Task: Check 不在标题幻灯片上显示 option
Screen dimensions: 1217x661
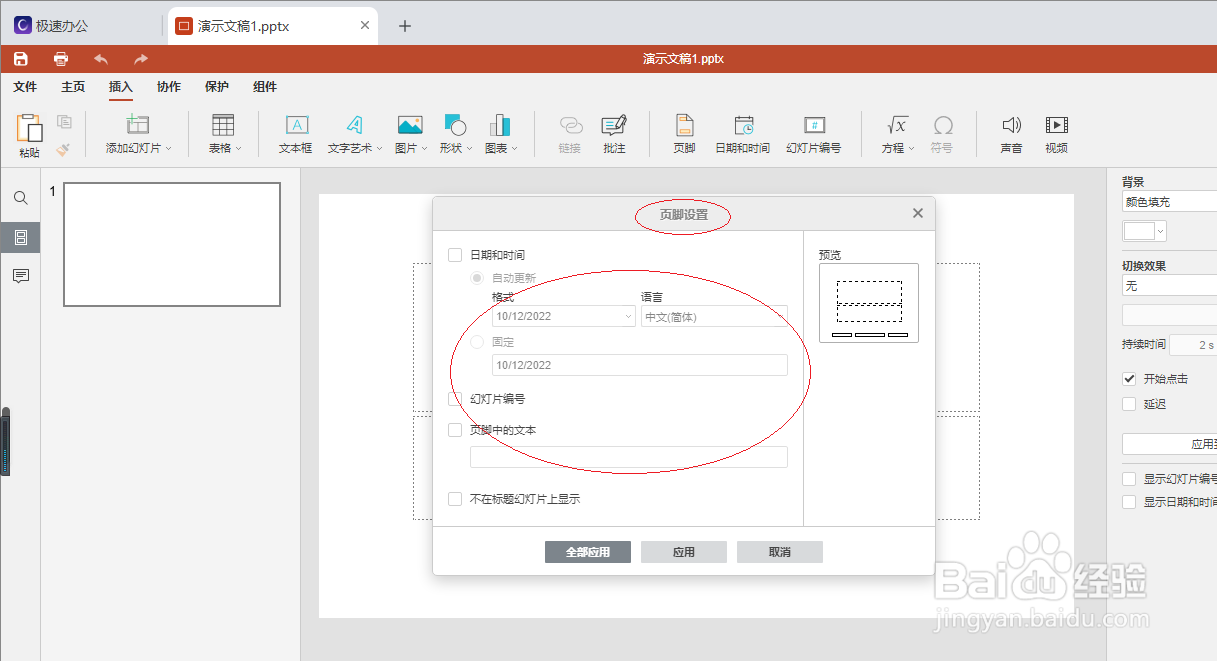Action: (455, 498)
